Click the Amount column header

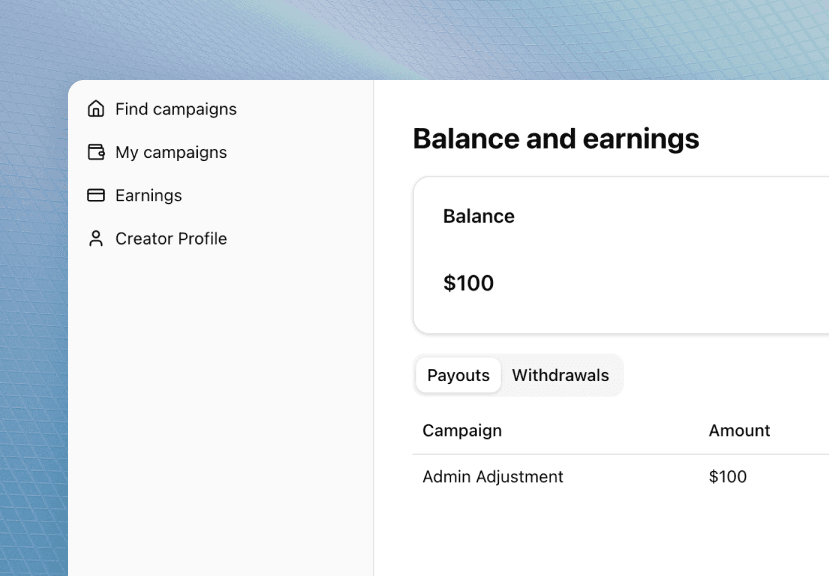click(739, 430)
